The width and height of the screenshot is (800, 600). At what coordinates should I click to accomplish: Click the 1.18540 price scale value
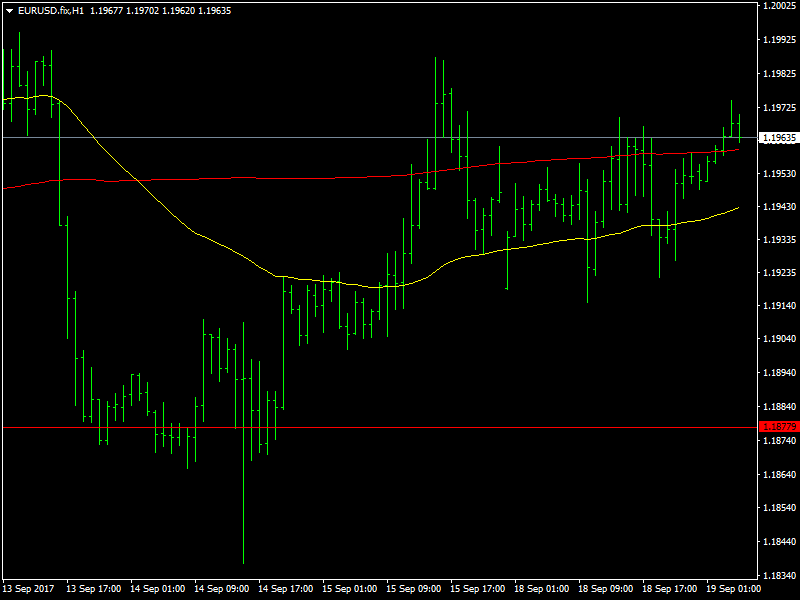tap(779, 508)
